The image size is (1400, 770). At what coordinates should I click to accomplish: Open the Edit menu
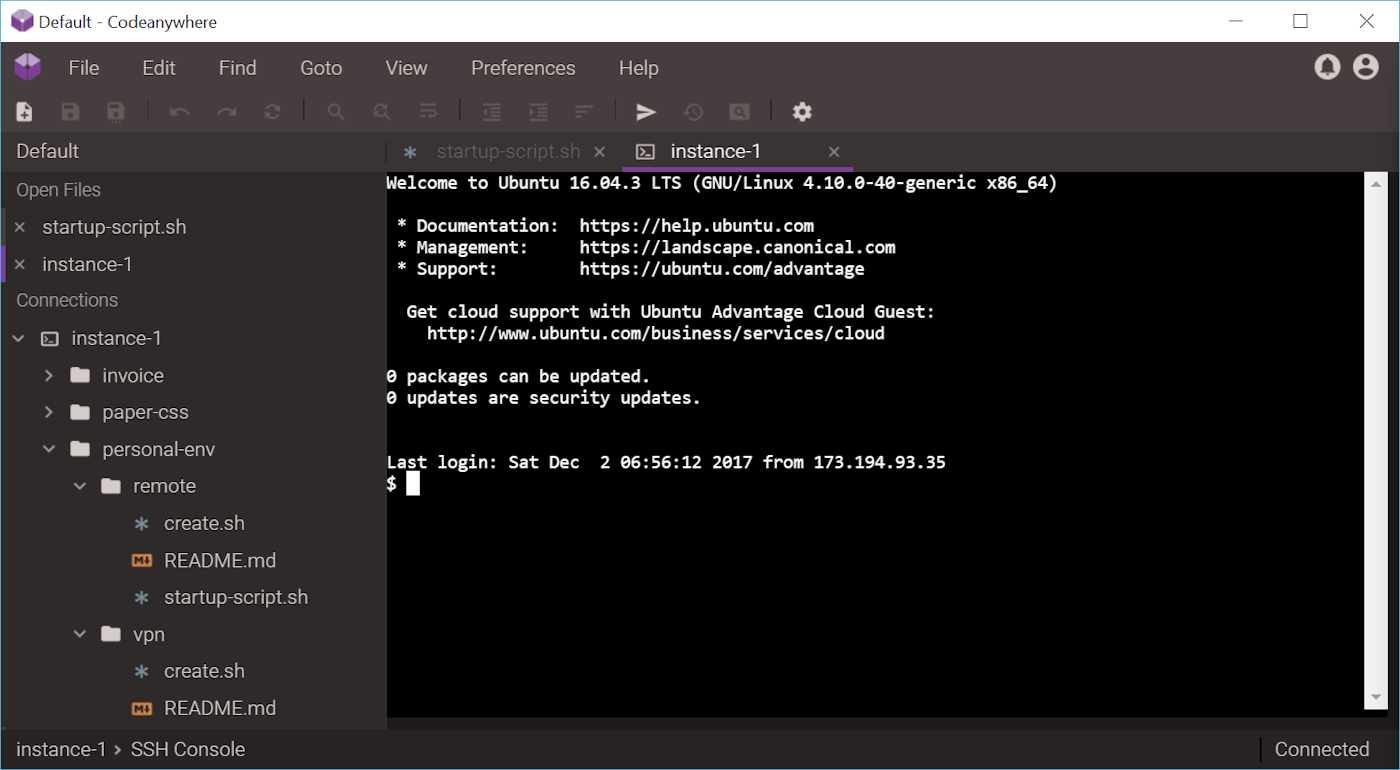click(159, 68)
